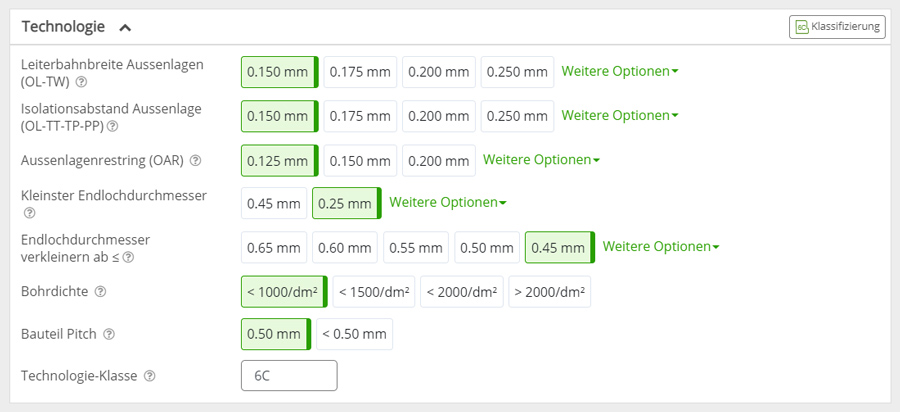
Task: Choose 0.250 mm Isolationsabstand Aussenlage
Action: pyautogui.click(x=517, y=116)
